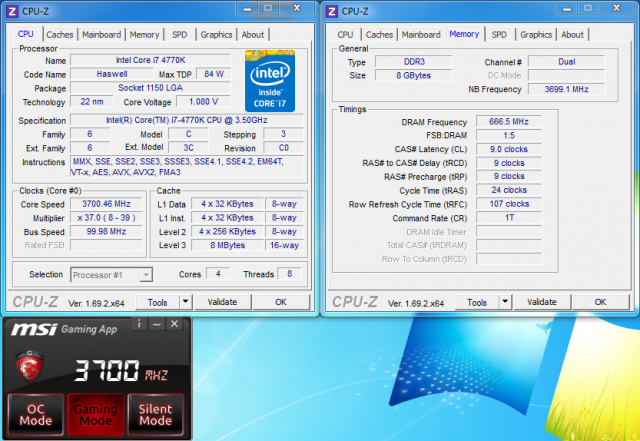This screenshot has height=441, width=640.
Task: Click the Technology value 22 nm
Action: 91,102
